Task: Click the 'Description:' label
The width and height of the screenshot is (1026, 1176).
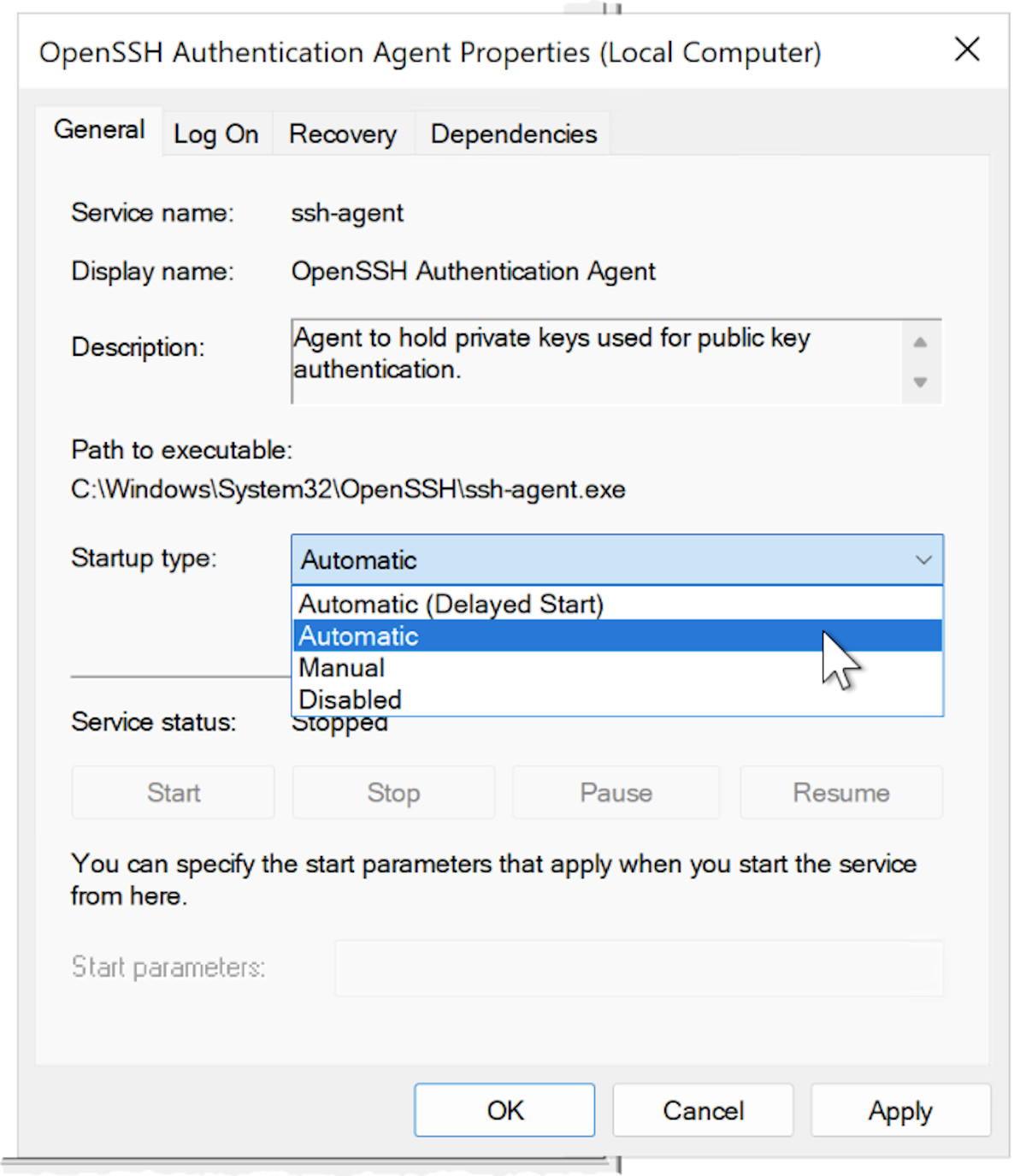Action: tap(138, 347)
